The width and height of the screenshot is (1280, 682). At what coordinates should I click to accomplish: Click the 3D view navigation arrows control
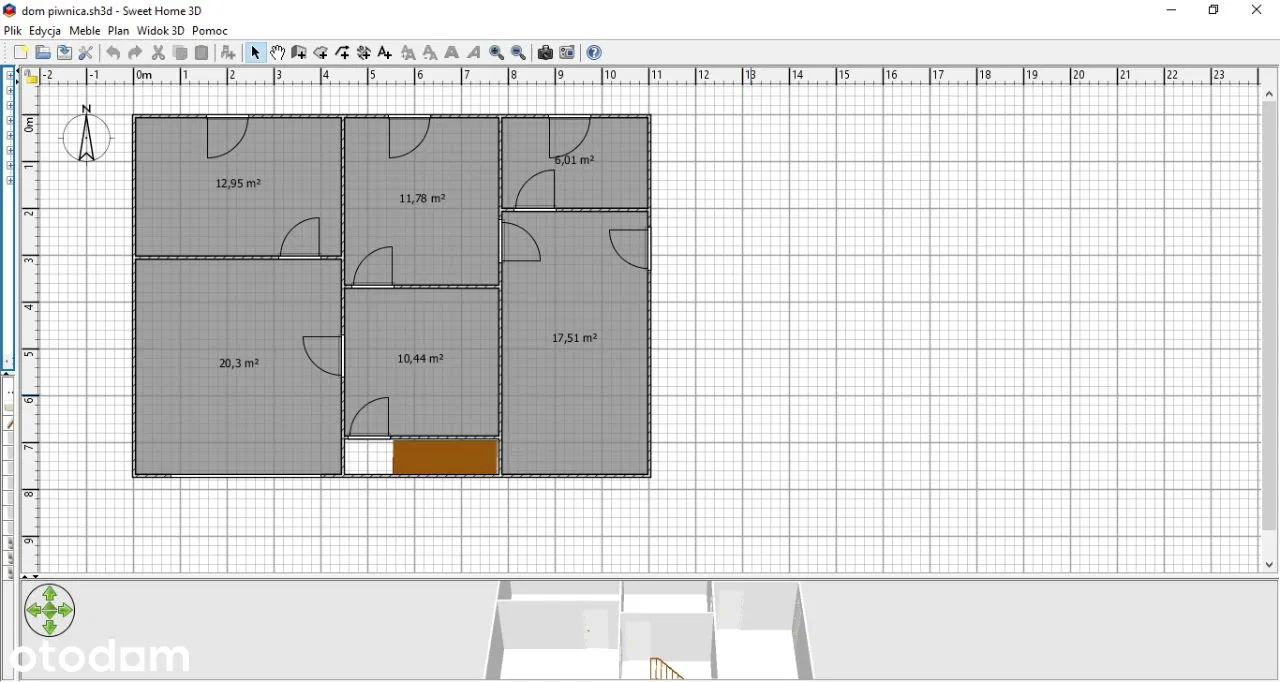pyautogui.click(x=50, y=610)
